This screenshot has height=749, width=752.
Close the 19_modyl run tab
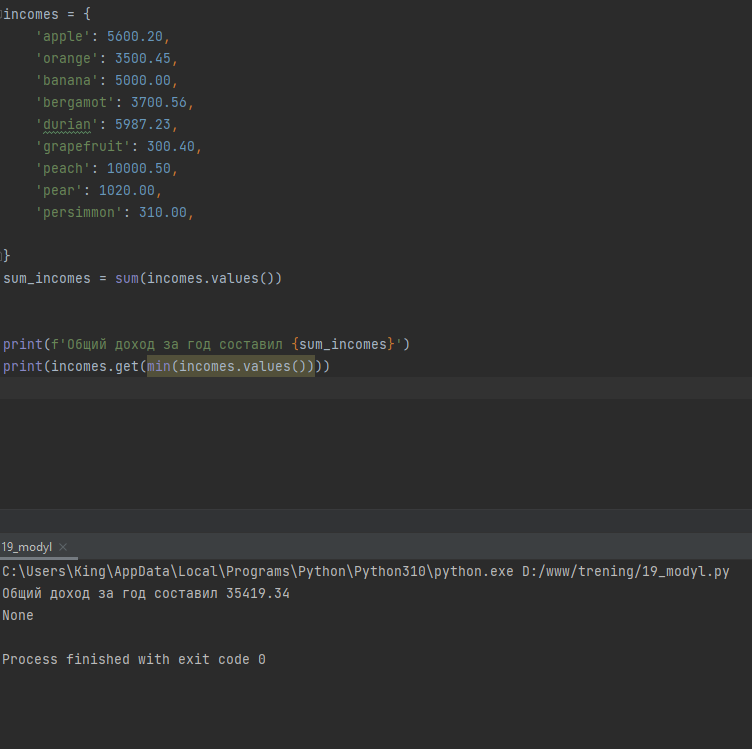(x=63, y=547)
